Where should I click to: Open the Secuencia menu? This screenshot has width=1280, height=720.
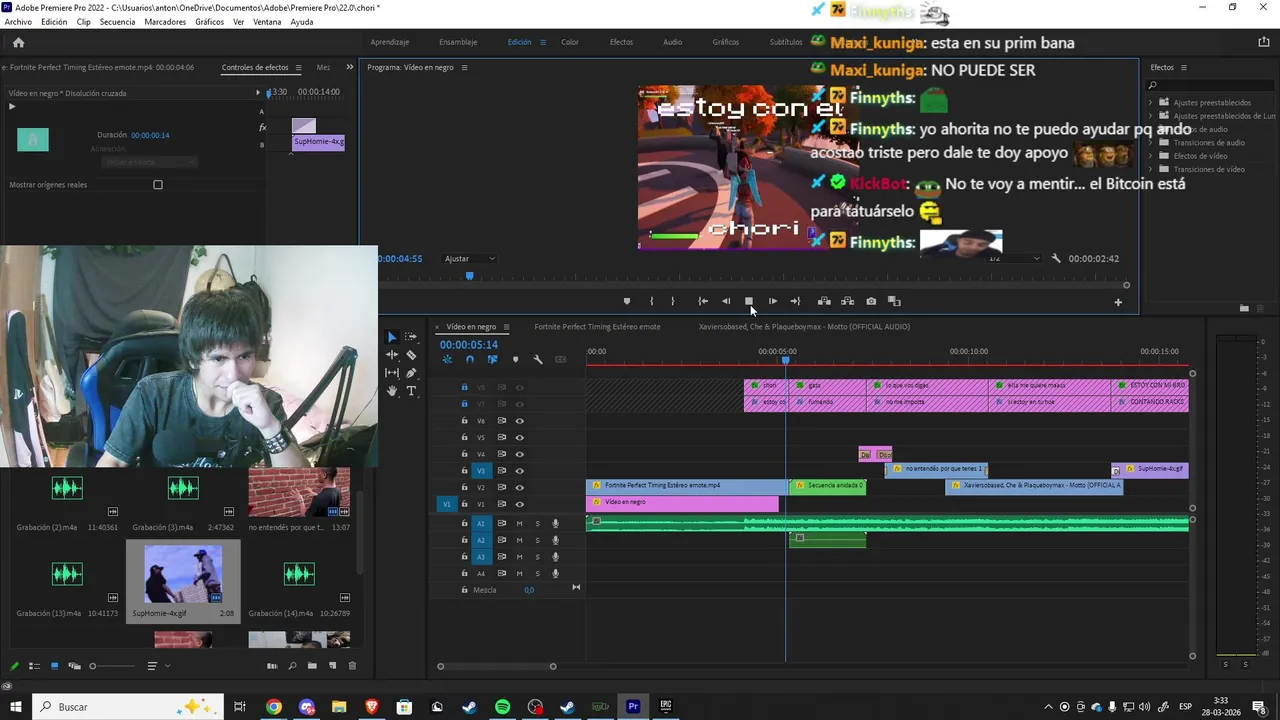click(x=117, y=22)
